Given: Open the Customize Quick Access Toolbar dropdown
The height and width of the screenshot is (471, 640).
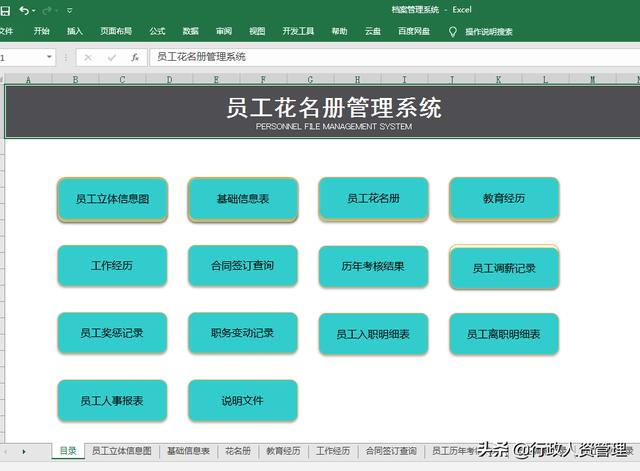Looking at the screenshot, I should [x=69, y=10].
